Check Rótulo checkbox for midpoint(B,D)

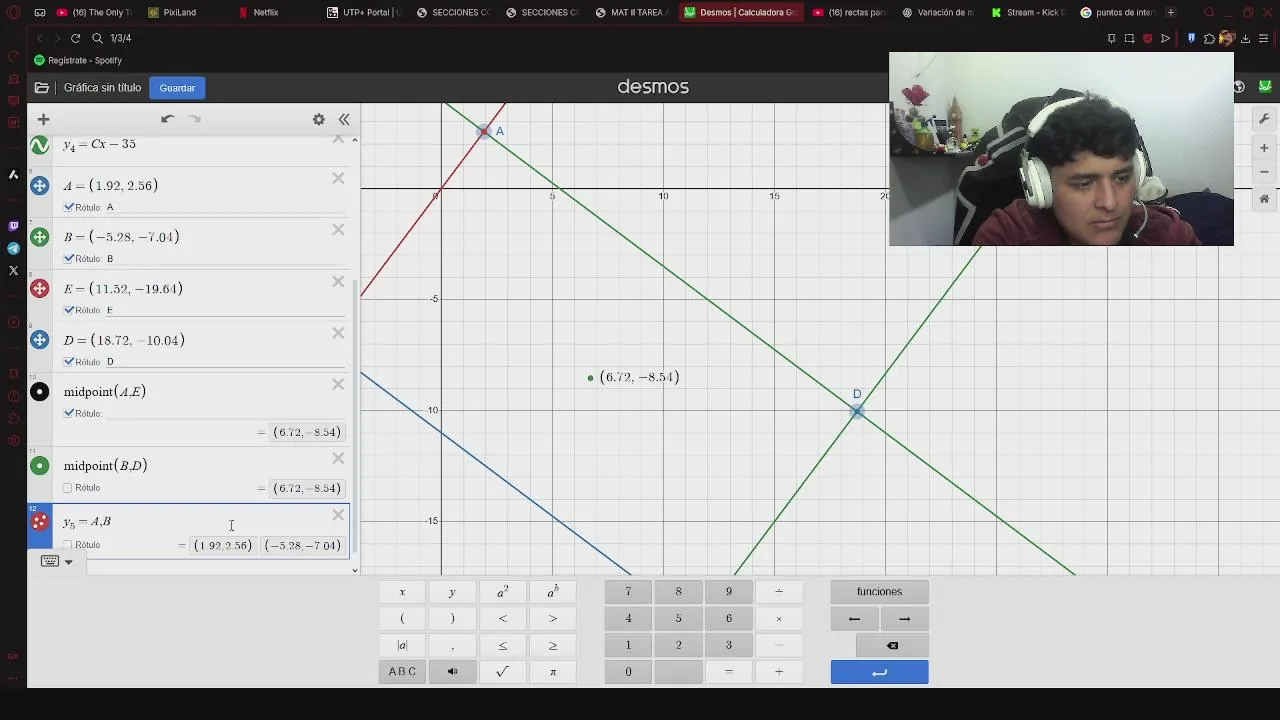[x=68, y=488]
